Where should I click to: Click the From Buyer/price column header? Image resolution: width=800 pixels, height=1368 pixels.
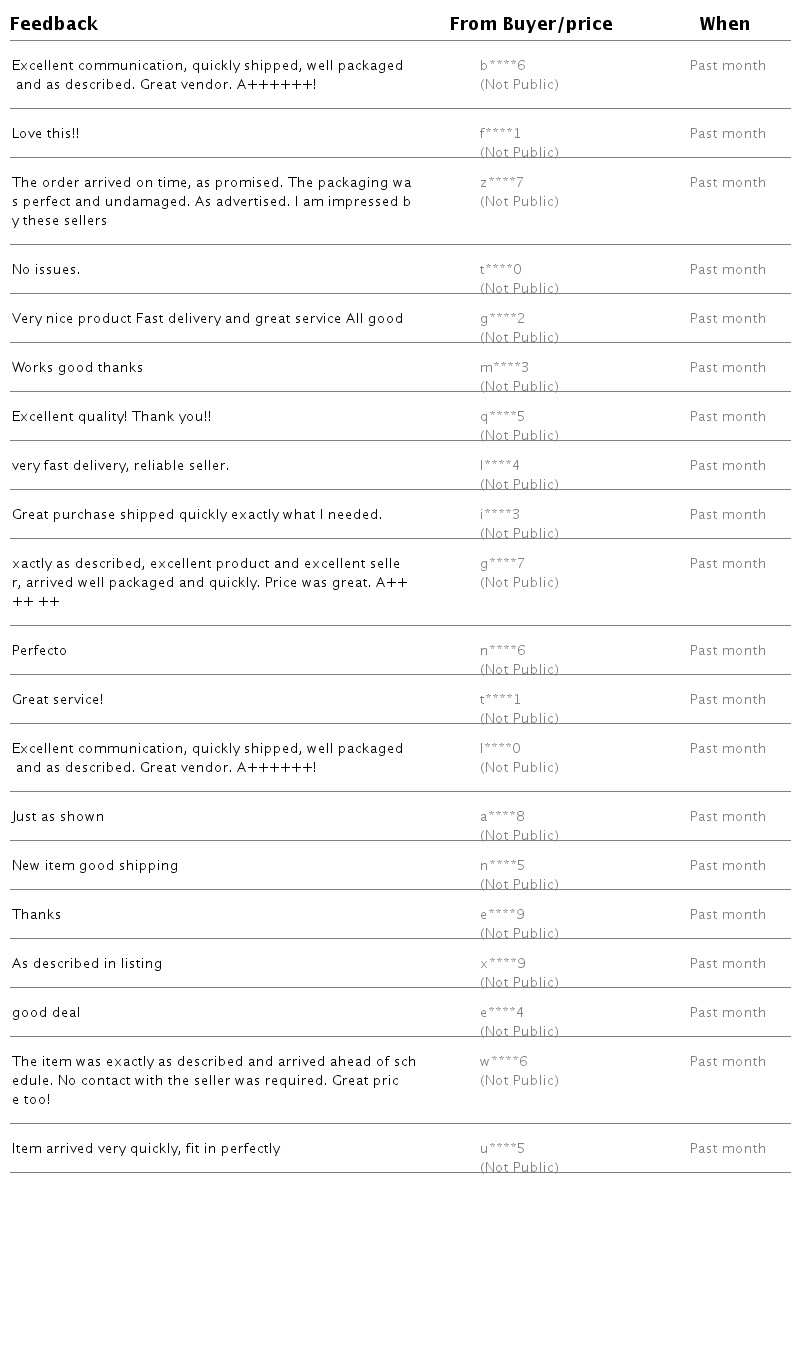530,24
